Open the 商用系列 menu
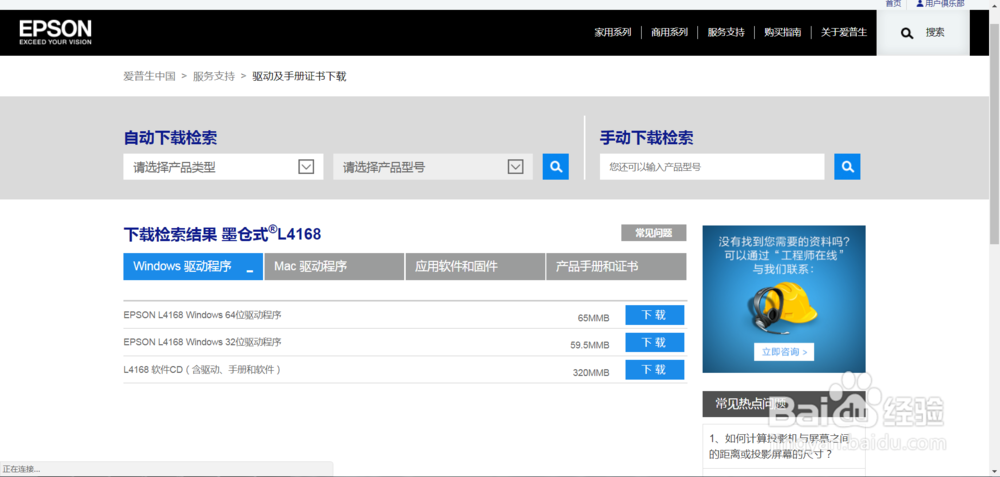This screenshot has height=477, width=1000. coord(669,33)
